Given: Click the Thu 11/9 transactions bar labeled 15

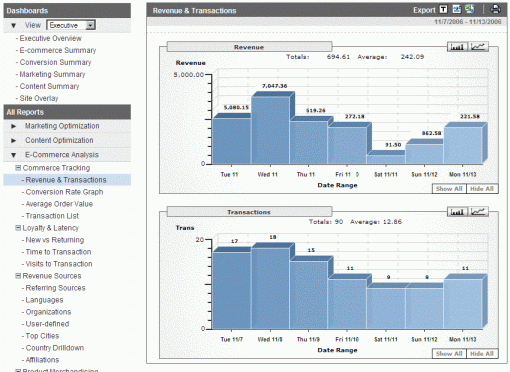Looking at the screenshot, I should click(x=309, y=295).
